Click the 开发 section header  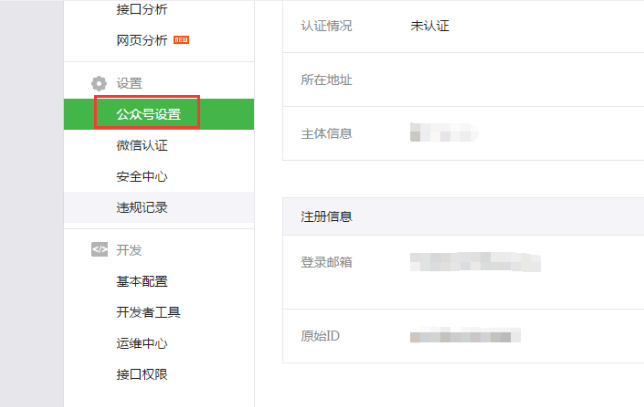pos(129,250)
